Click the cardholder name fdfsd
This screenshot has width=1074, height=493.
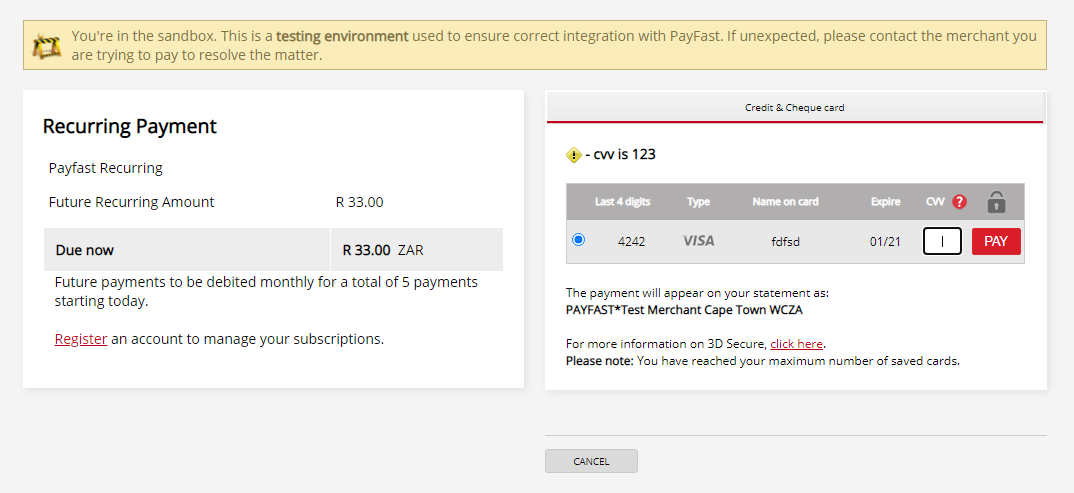(785, 242)
